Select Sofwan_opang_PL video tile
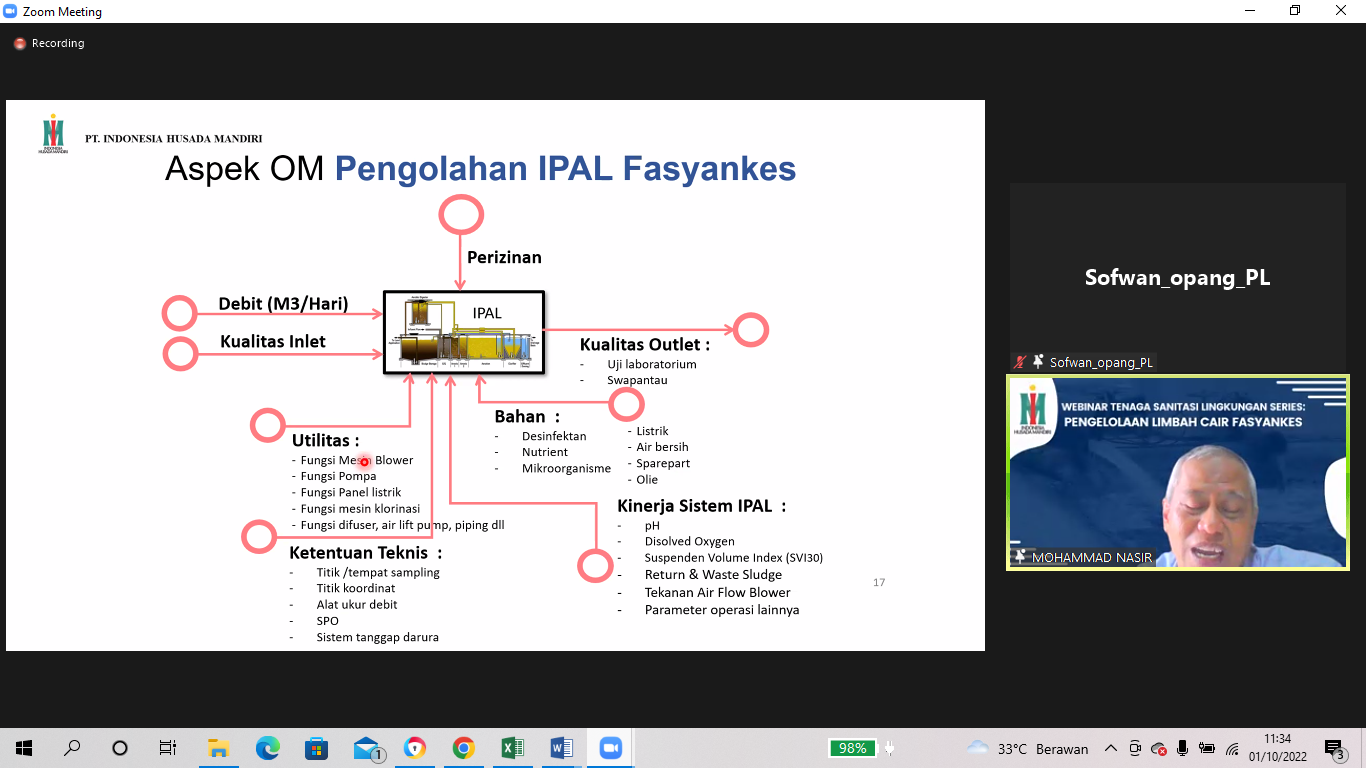The image size is (1366, 768). (x=1177, y=277)
